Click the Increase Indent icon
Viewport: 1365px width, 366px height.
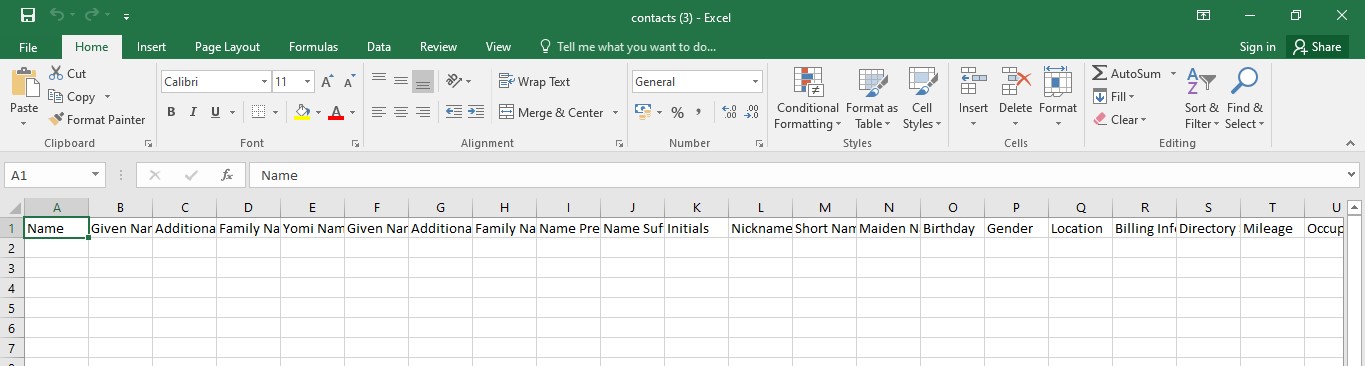click(476, 112)
